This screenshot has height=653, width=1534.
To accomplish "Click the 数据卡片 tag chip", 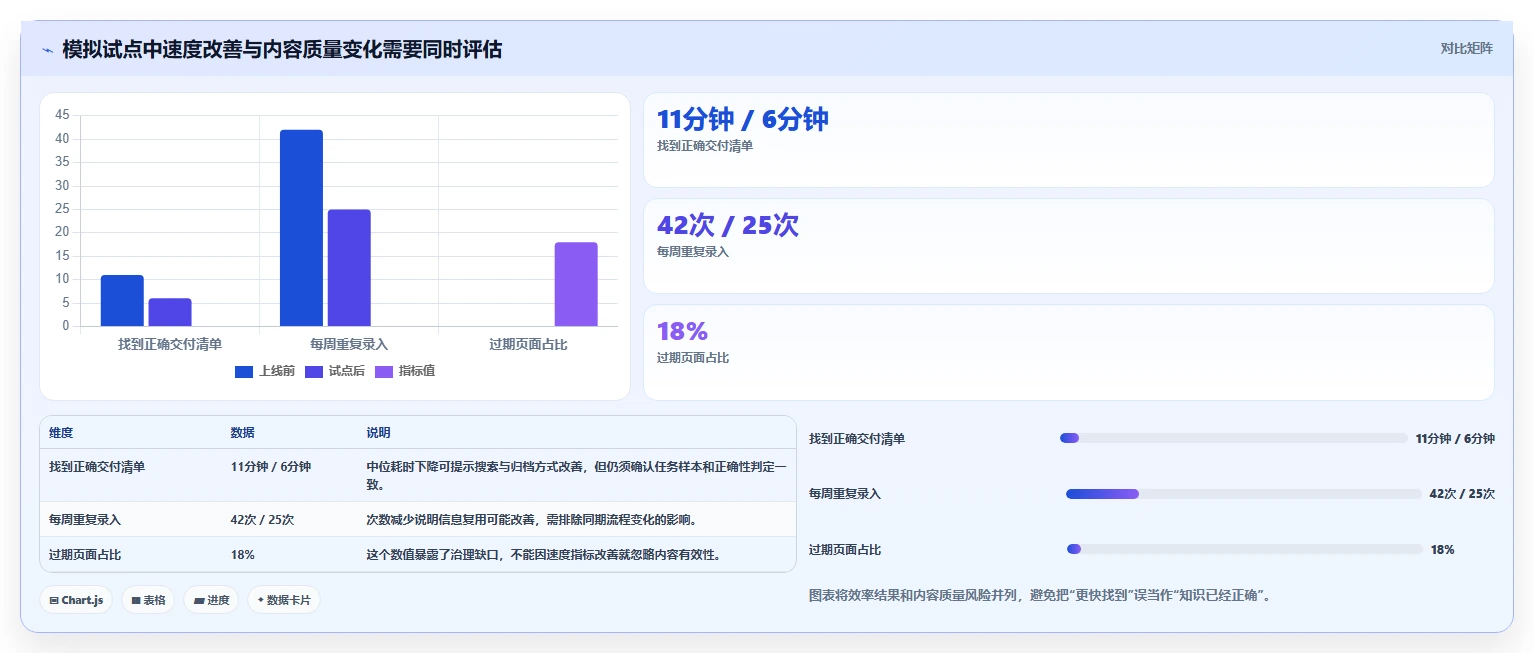I will point(284,600).
